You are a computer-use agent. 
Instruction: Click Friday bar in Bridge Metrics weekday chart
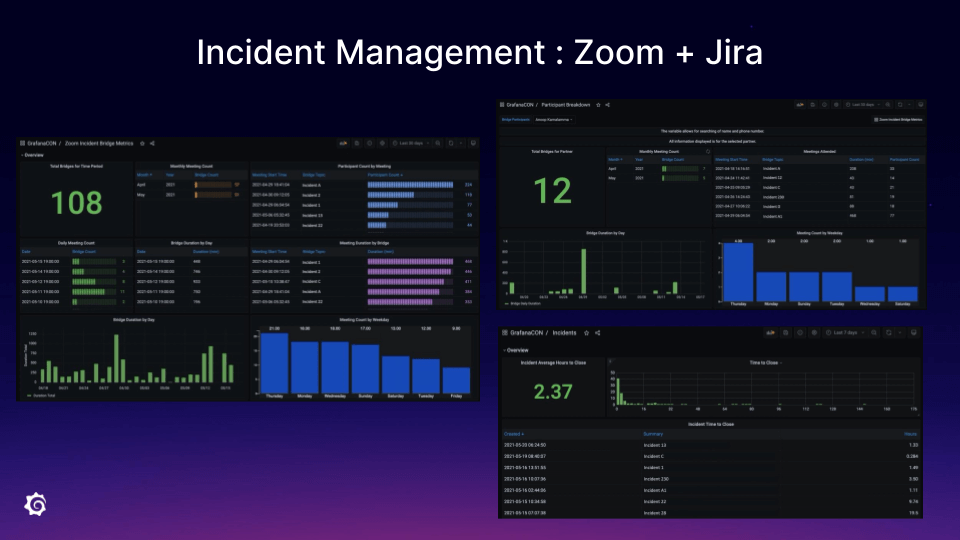pos(456,380)
